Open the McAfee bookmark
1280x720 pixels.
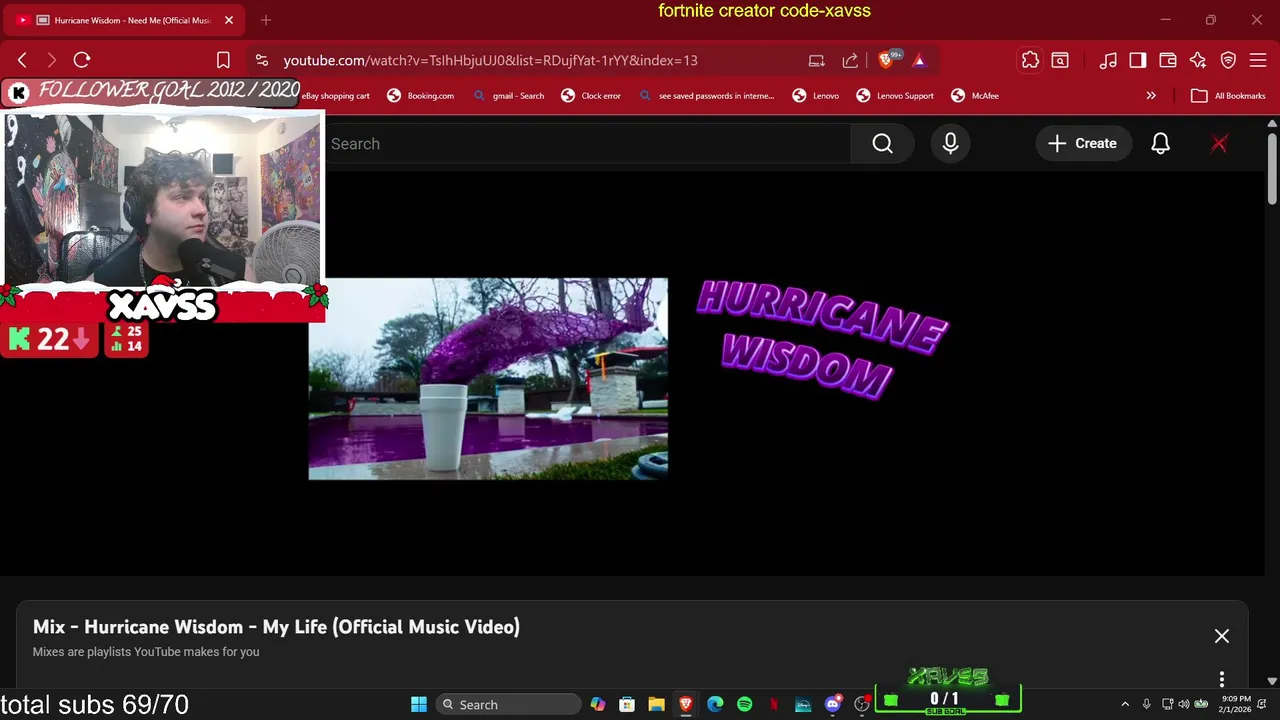974,96
